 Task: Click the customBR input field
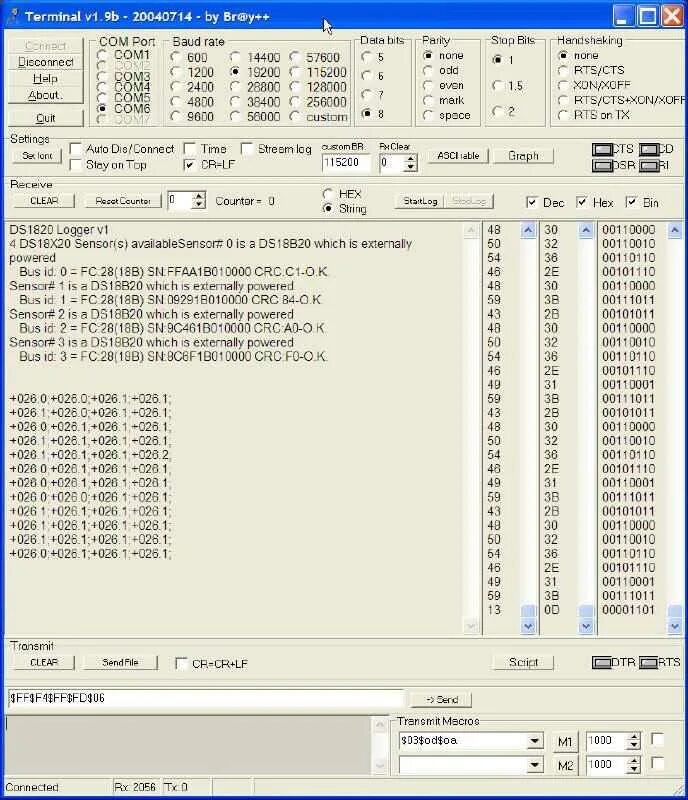pos(346,163)
